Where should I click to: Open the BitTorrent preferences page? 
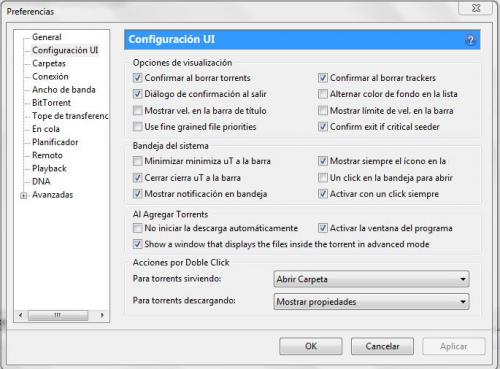51,103
